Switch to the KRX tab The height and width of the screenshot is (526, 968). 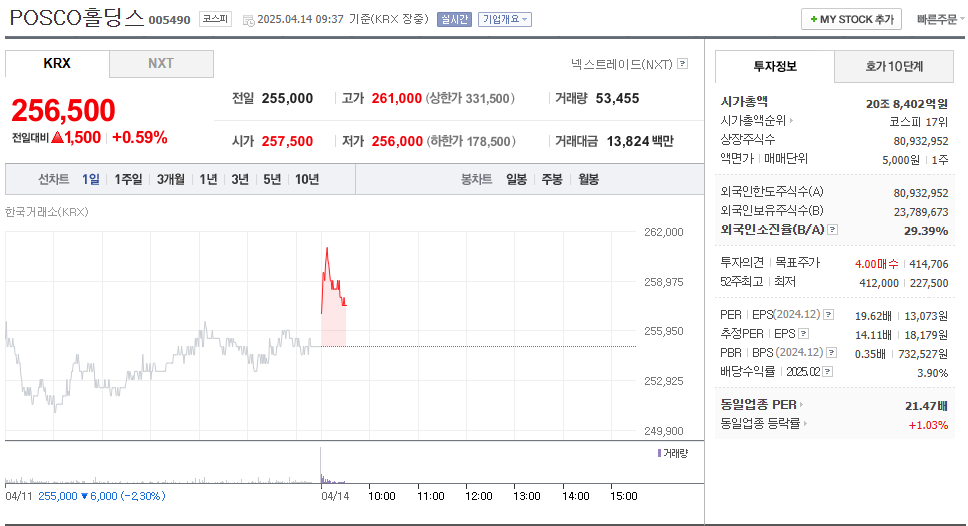tap(57, 64)
